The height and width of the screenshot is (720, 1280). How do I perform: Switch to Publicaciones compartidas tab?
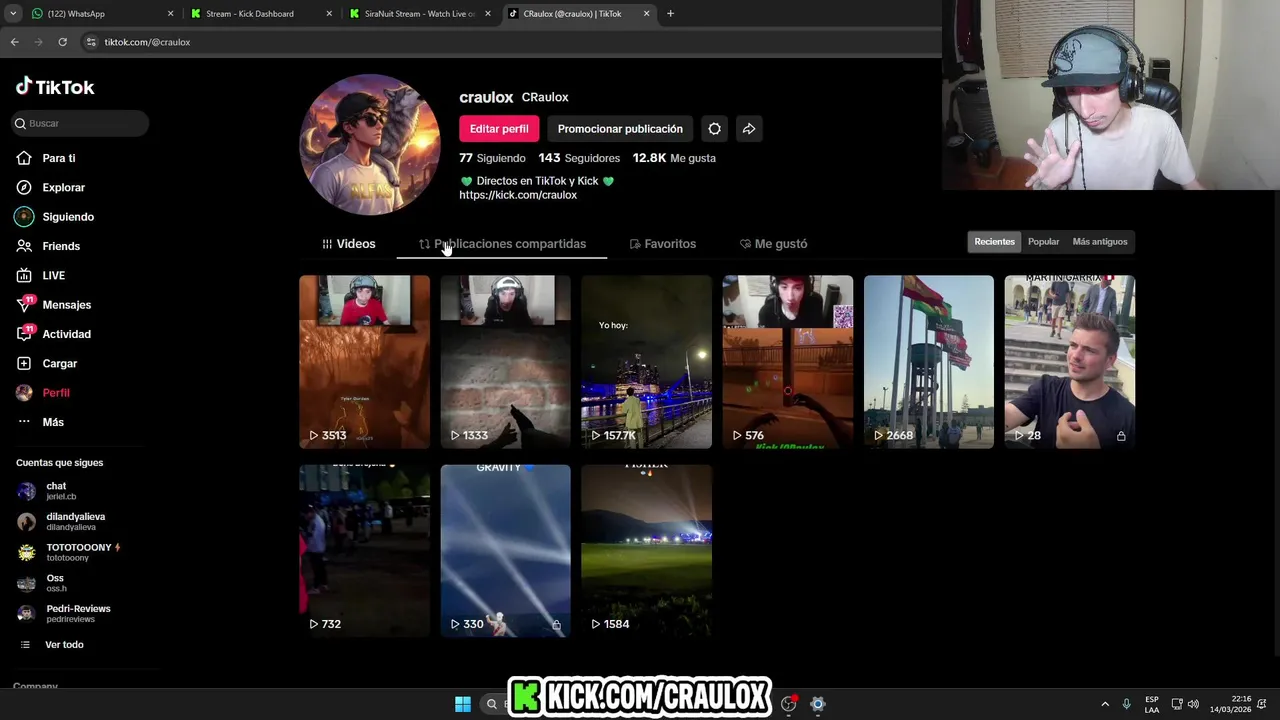(502, 244)
